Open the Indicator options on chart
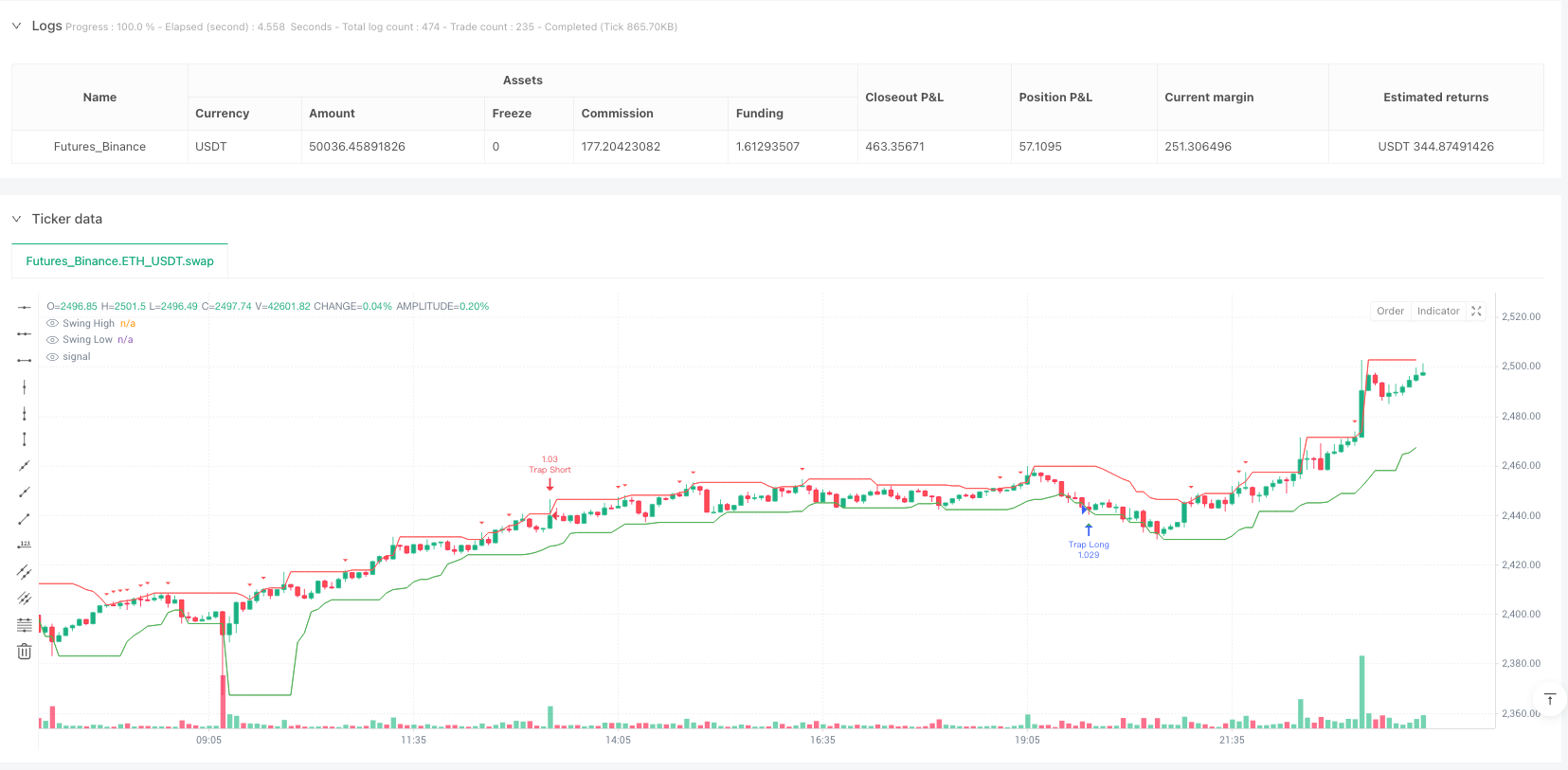This screenshot has width=1568, height=770. pyautogui.click(x=1437, y=311)
